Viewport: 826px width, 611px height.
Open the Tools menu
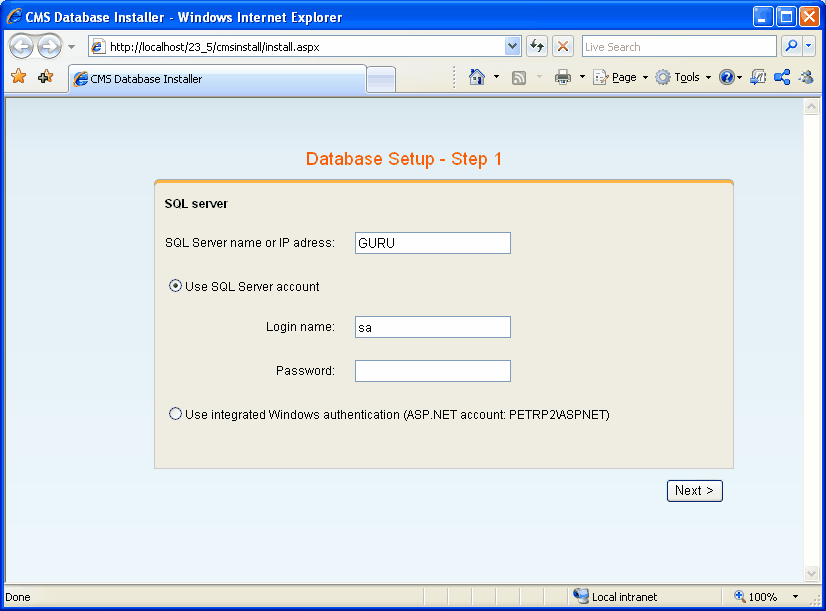point(683,77)
